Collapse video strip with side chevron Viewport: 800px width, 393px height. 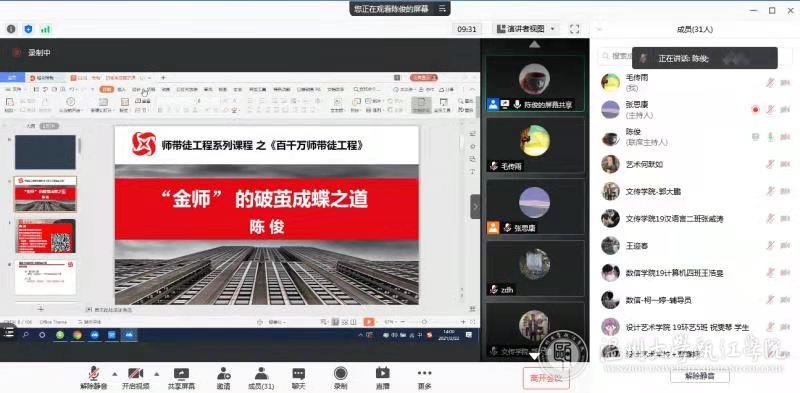click(x=475, y=207)
